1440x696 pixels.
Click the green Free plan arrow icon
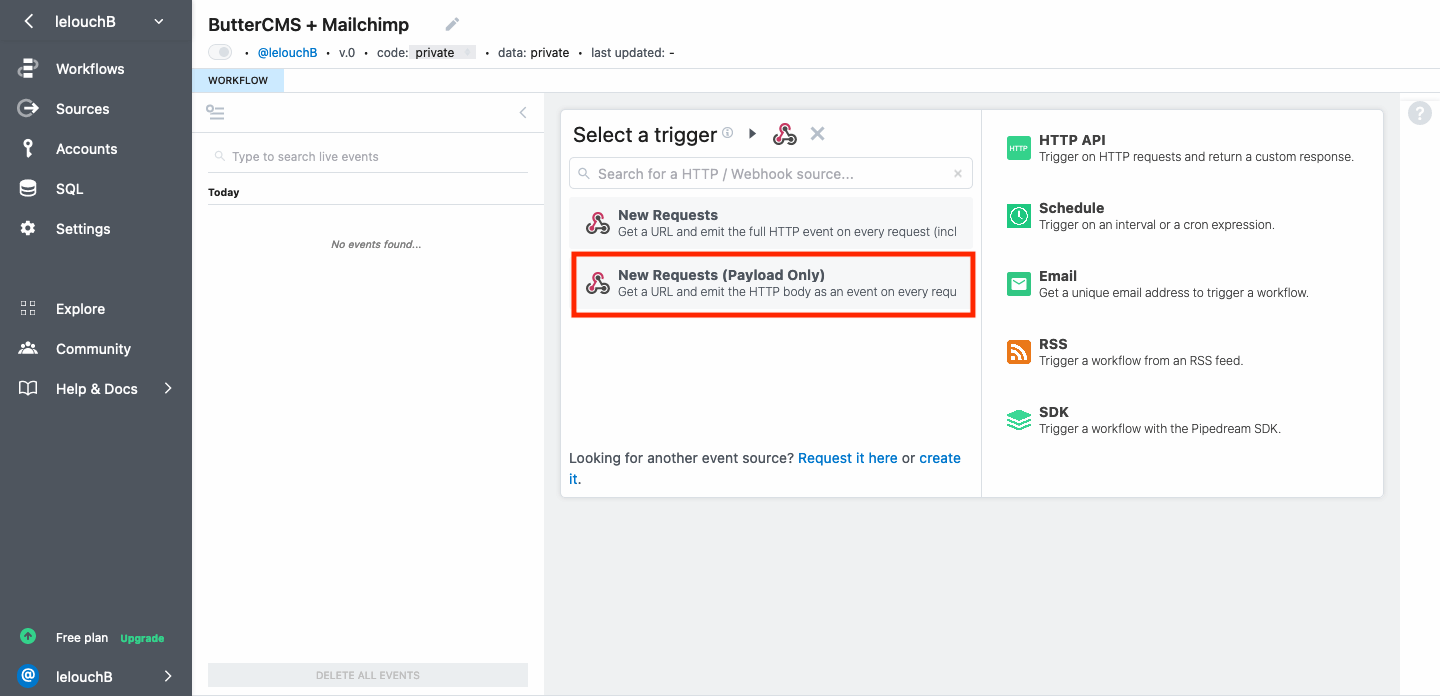click(28, 636)
